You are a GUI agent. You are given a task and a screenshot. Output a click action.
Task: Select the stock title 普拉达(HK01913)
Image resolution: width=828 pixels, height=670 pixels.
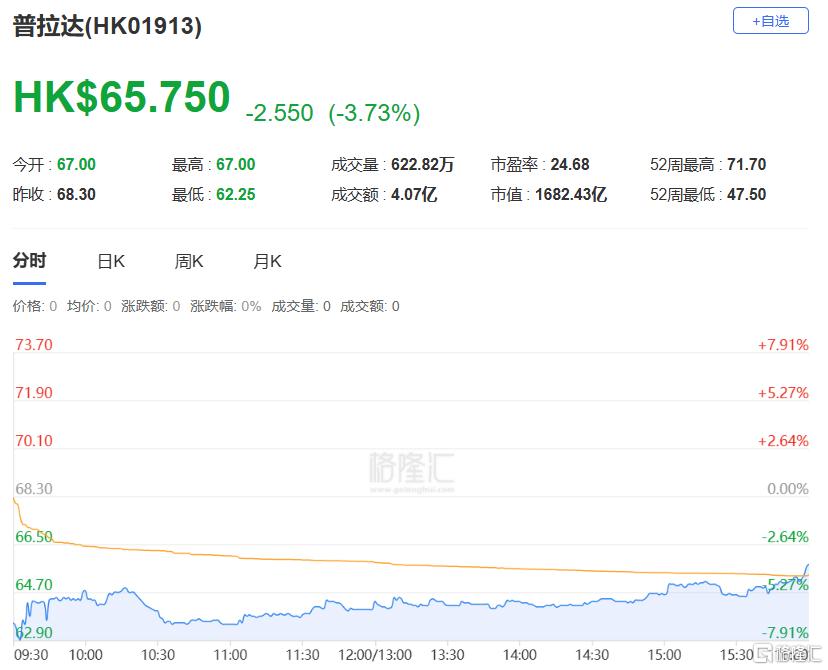point(107,26)
